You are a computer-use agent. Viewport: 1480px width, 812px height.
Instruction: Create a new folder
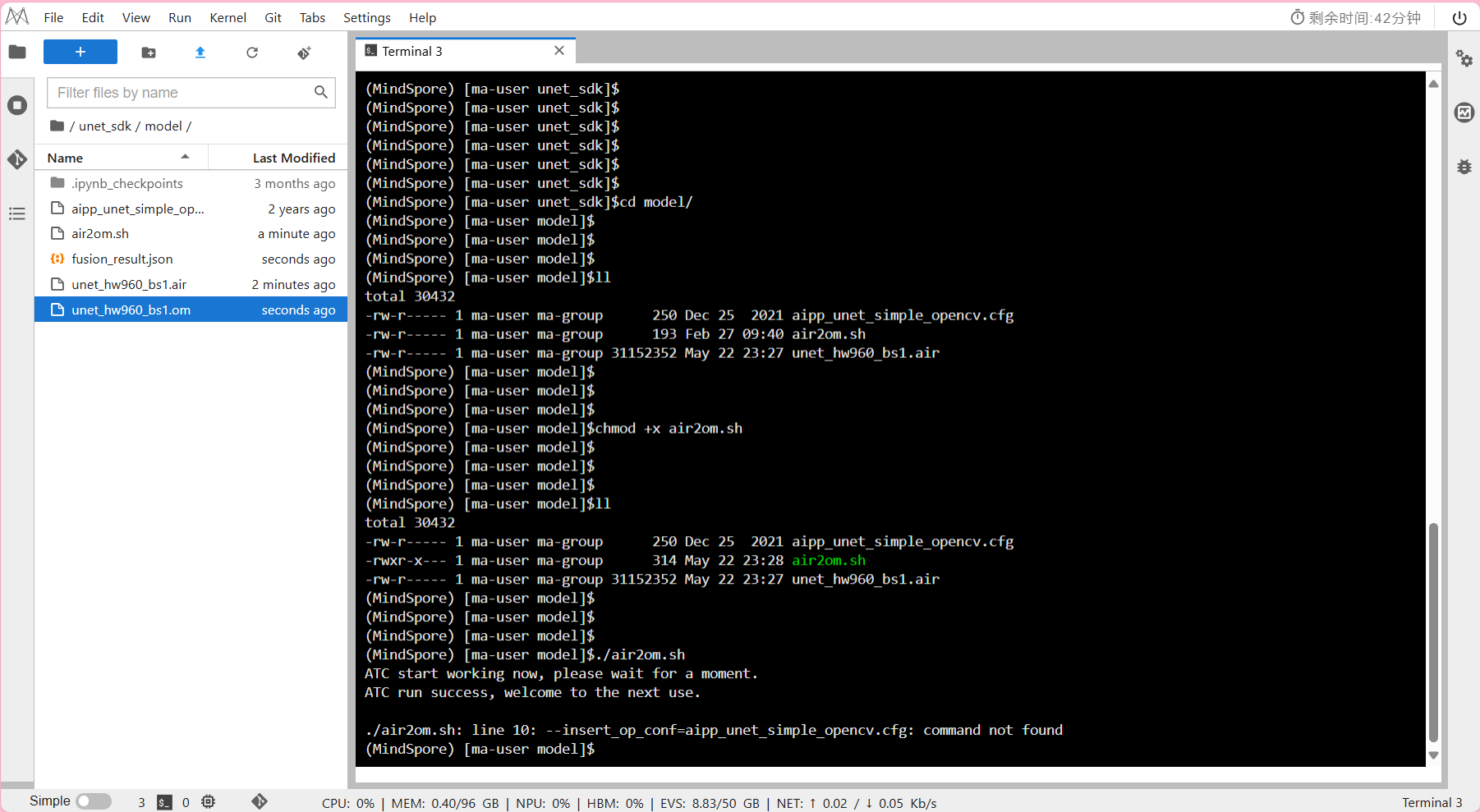[149, 53]
